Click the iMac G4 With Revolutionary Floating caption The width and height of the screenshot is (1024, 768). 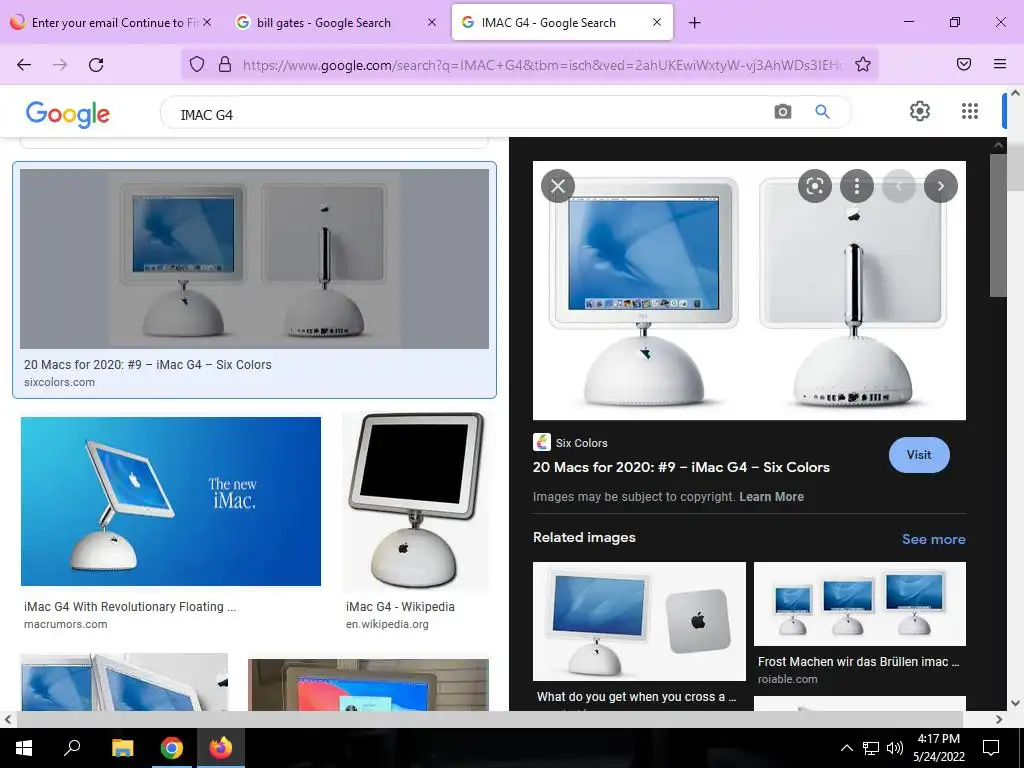[x=130, y=607]
